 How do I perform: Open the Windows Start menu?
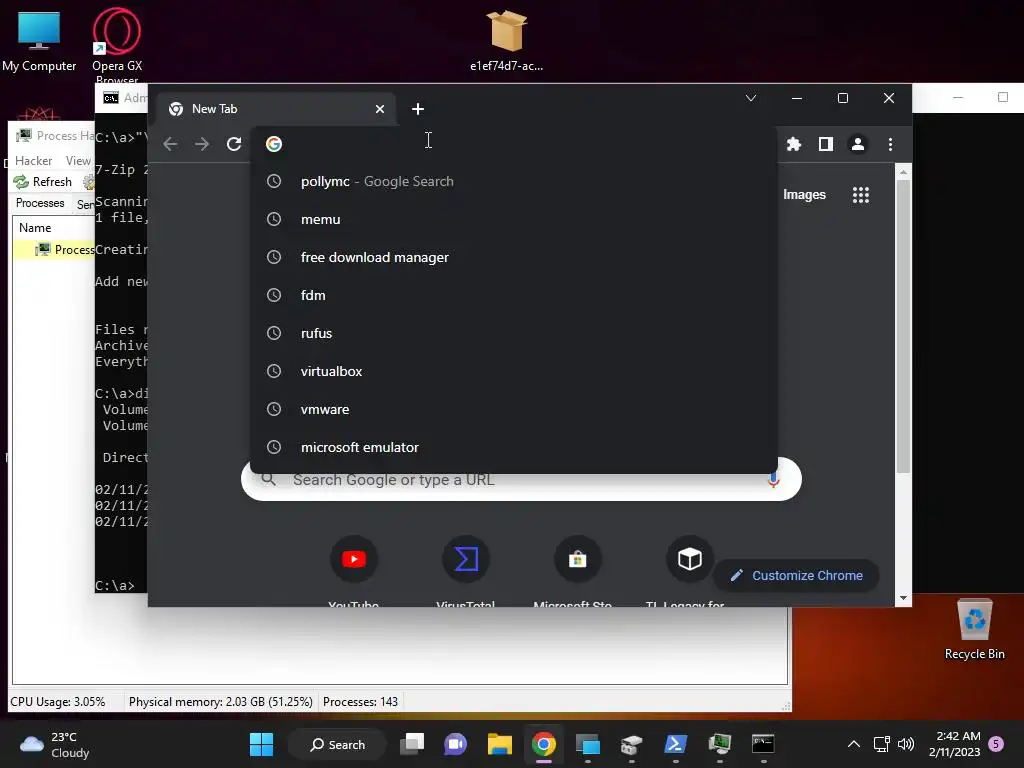coord(261,744)
